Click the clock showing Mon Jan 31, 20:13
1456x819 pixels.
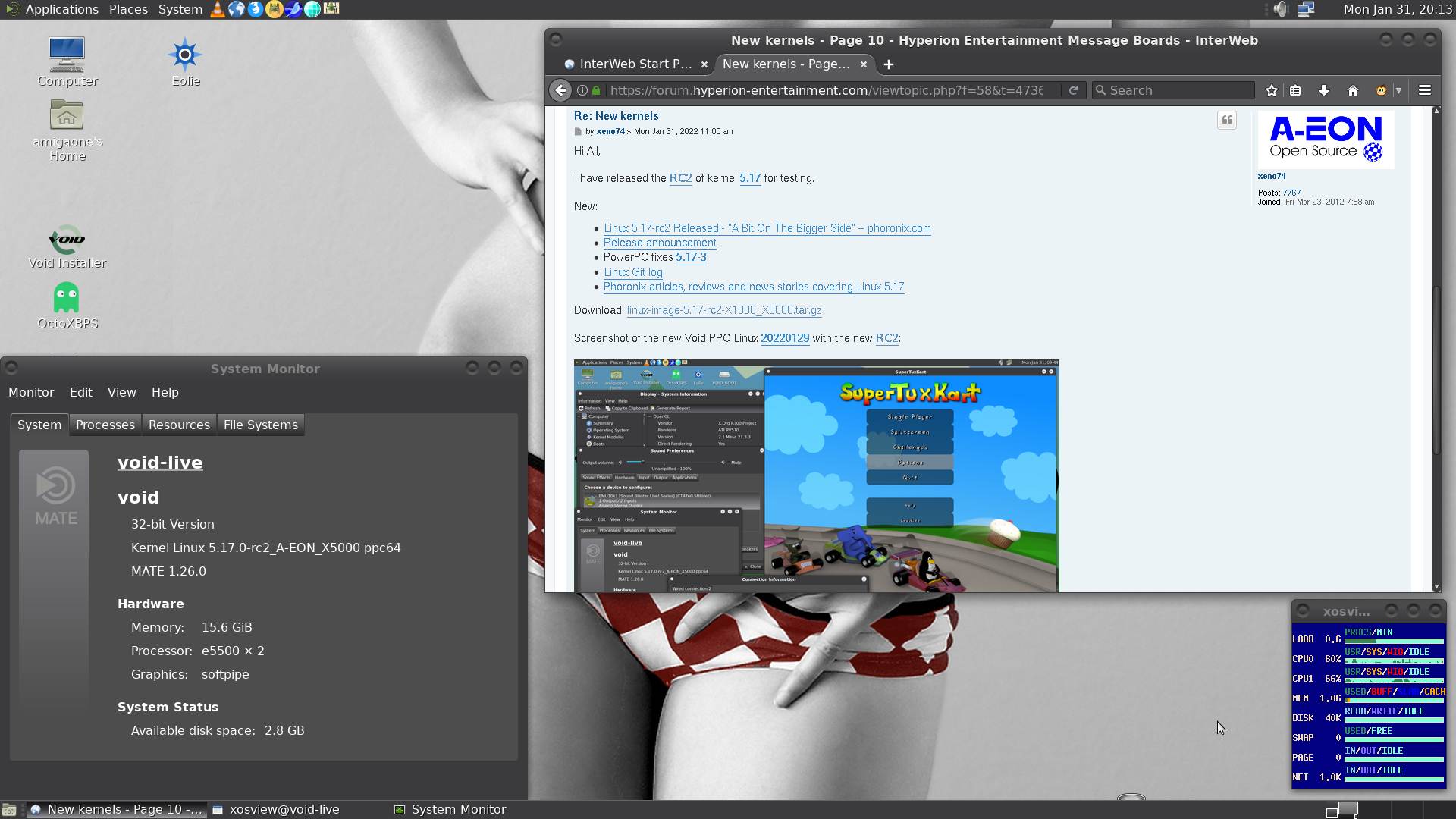1398,9
